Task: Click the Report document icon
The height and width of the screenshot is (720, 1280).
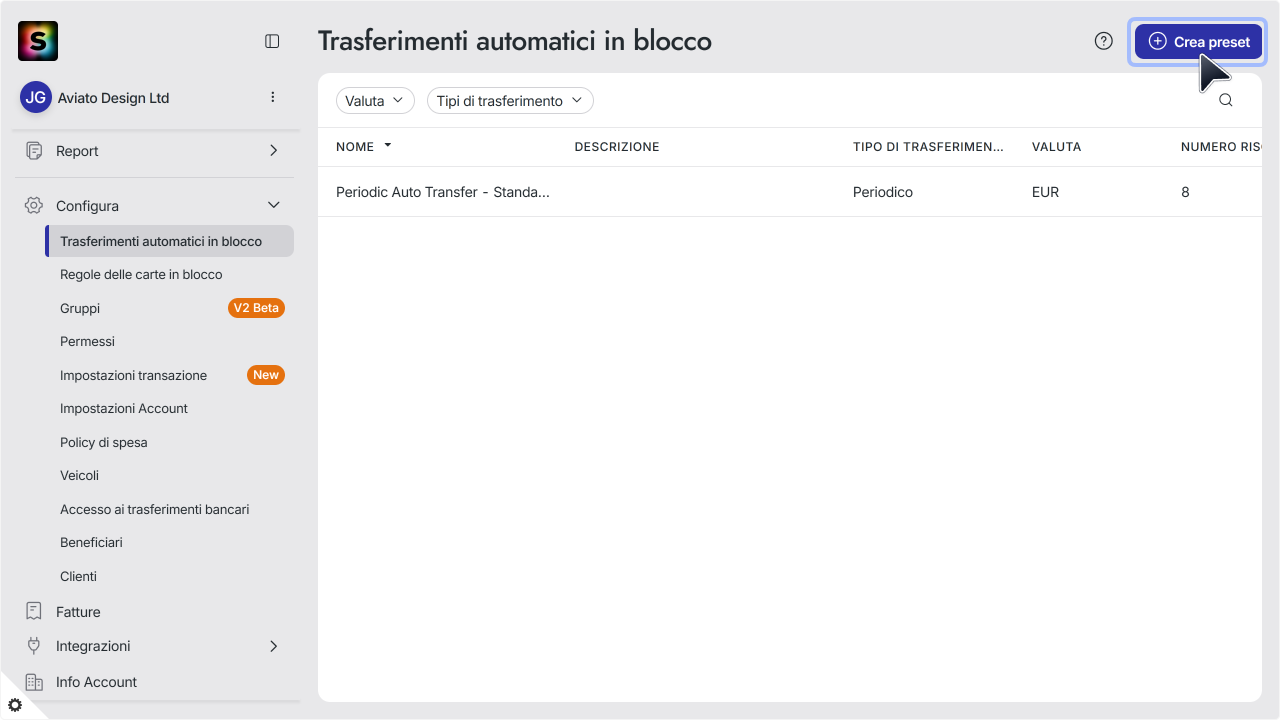Action: pos(34,151)
